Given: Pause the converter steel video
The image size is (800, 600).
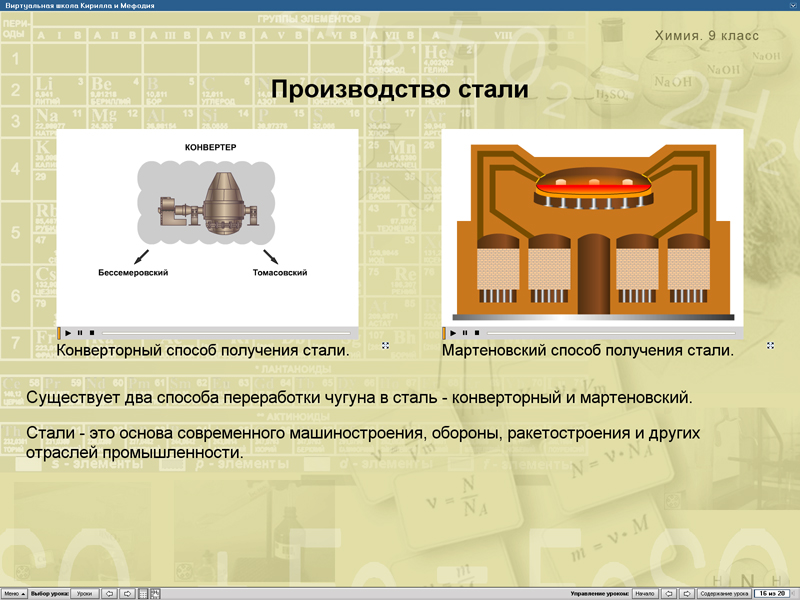Looking at the screenshot, I should (80, 330).
